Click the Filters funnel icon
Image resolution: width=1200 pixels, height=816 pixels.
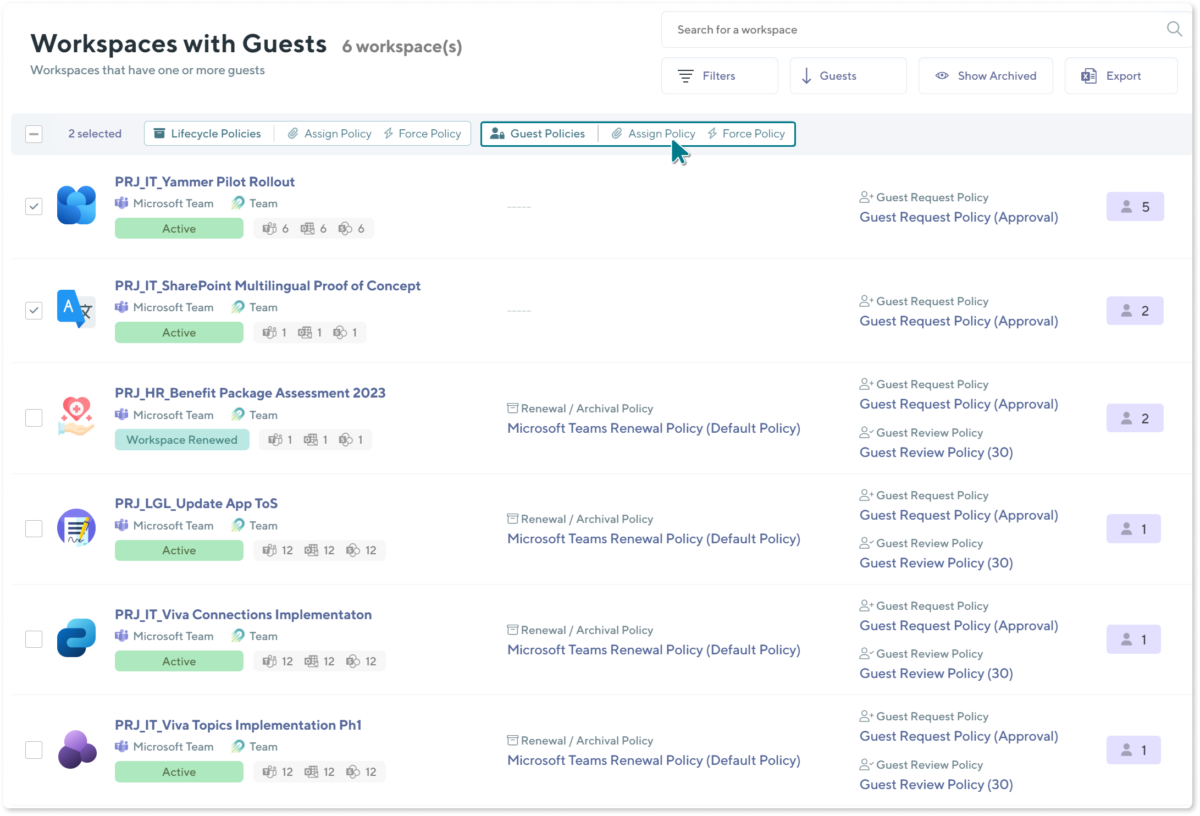pyautogui.click(x=685, y=75)
